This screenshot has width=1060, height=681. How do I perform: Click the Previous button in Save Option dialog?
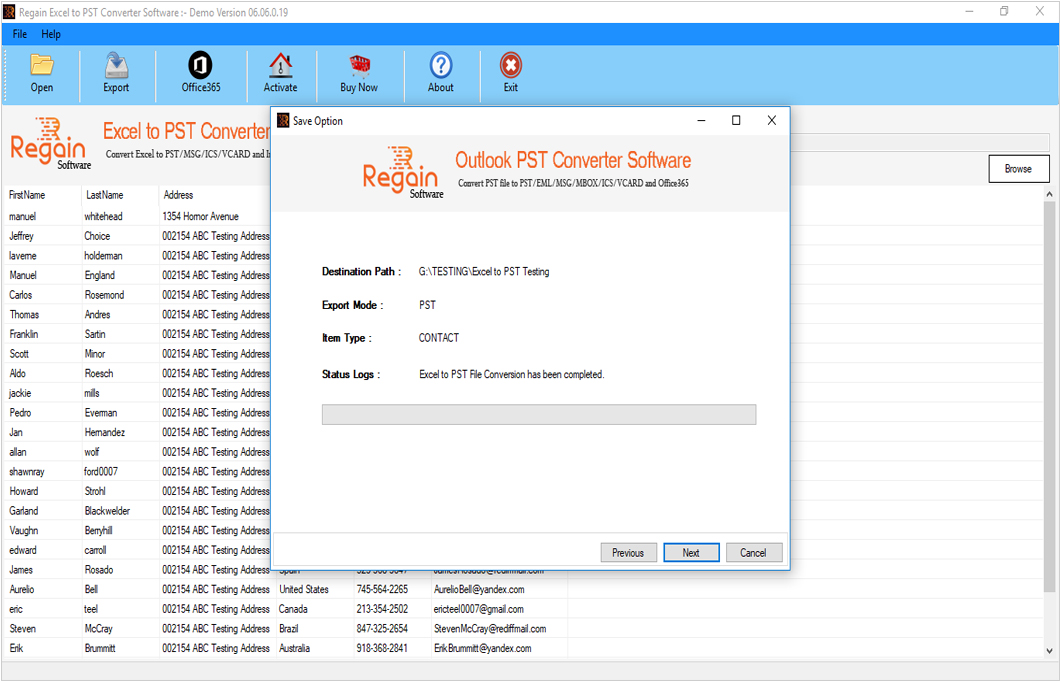tap(628, 552)
